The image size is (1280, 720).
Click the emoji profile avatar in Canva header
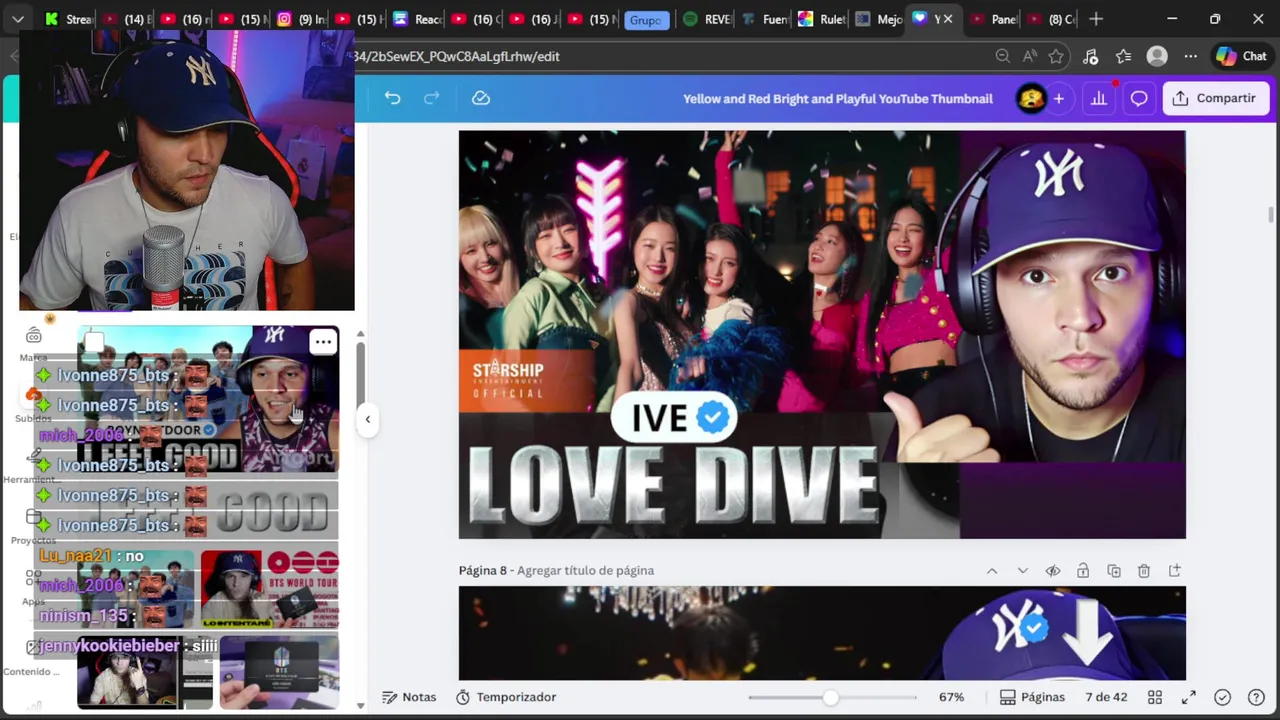click(1031, 98)
